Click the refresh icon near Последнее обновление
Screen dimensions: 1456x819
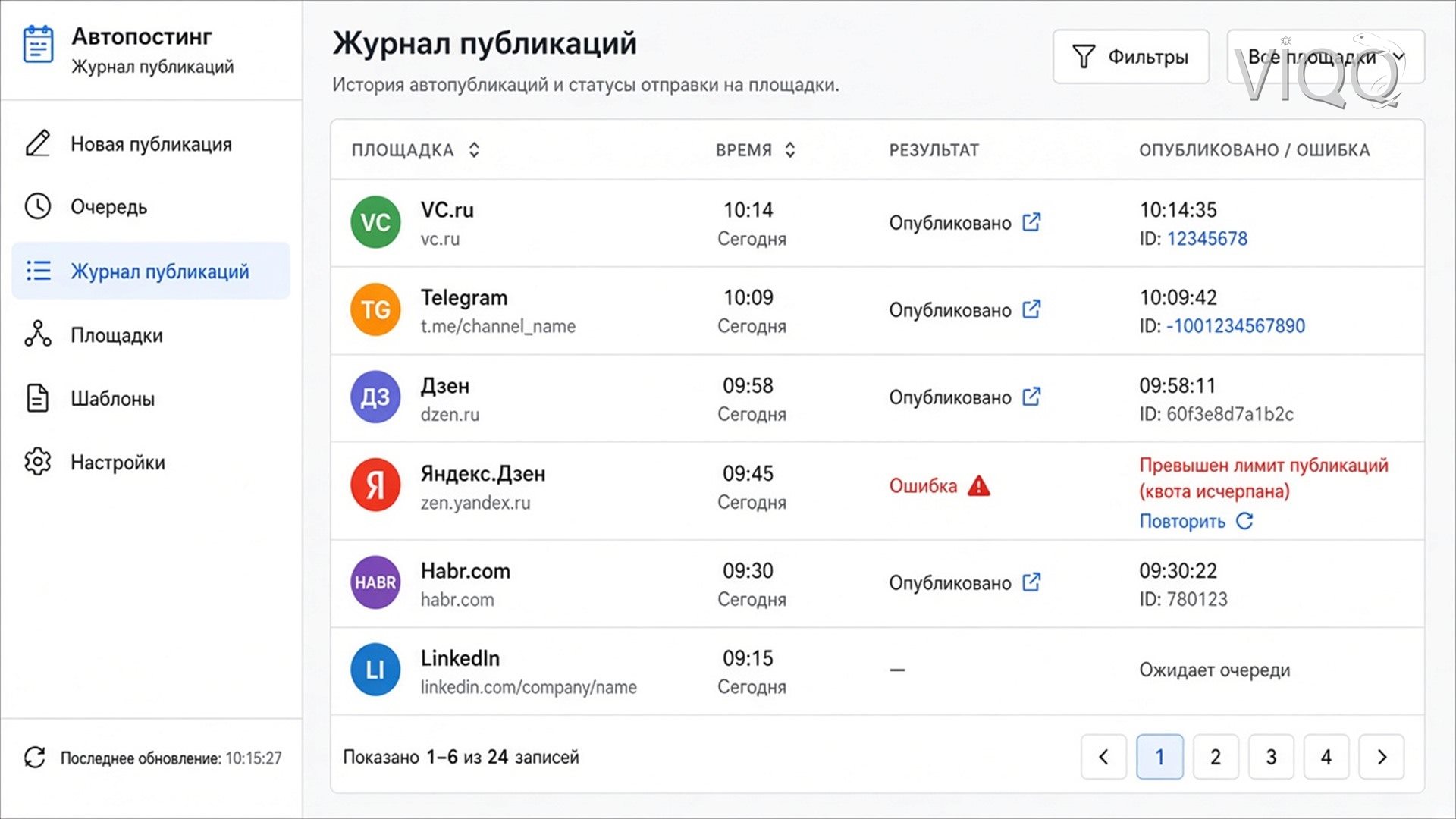pos(35,758)
